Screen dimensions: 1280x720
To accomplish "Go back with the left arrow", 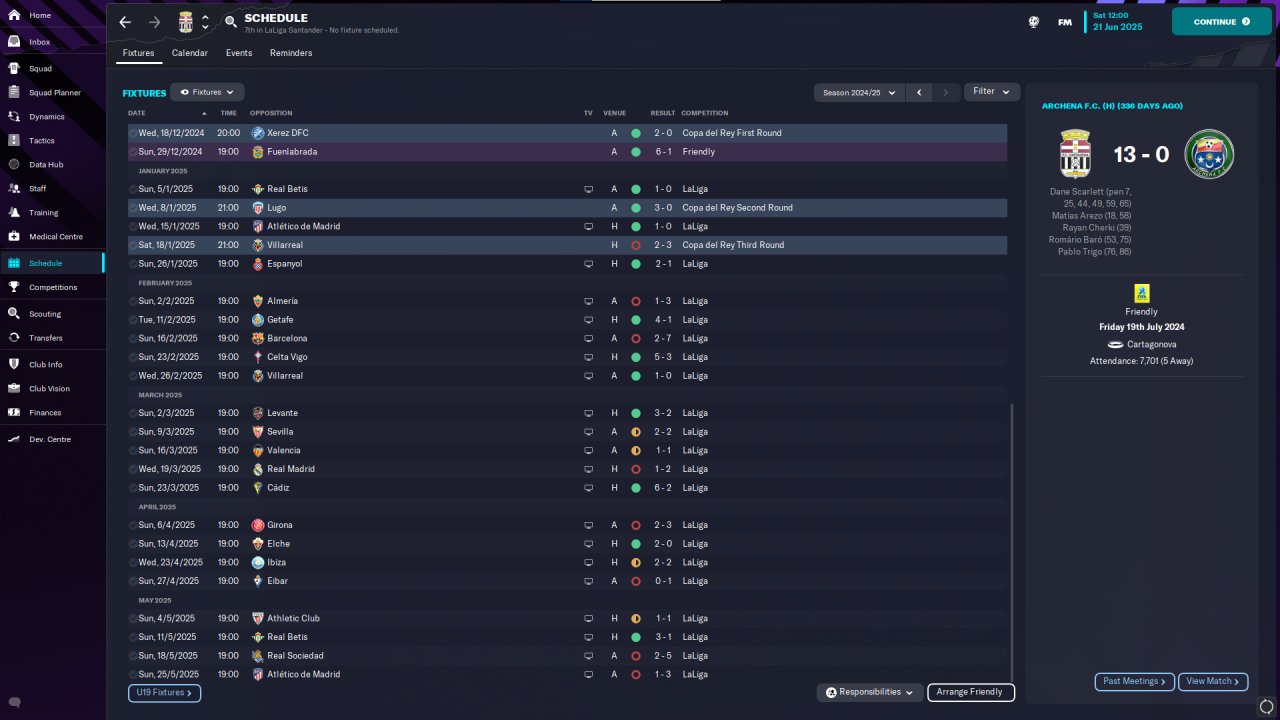I will (125, 22).
